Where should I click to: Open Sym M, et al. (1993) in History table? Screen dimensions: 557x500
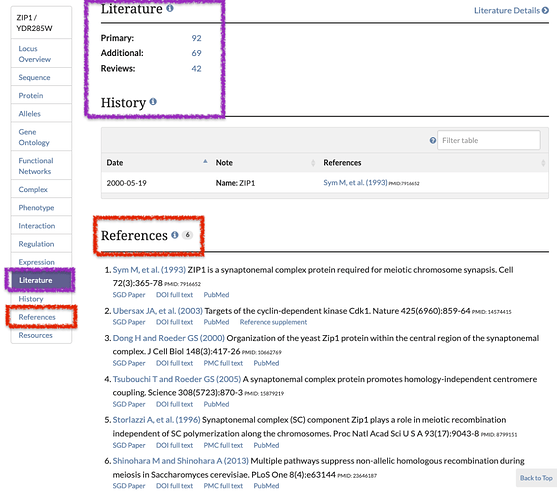pos(355,183)
